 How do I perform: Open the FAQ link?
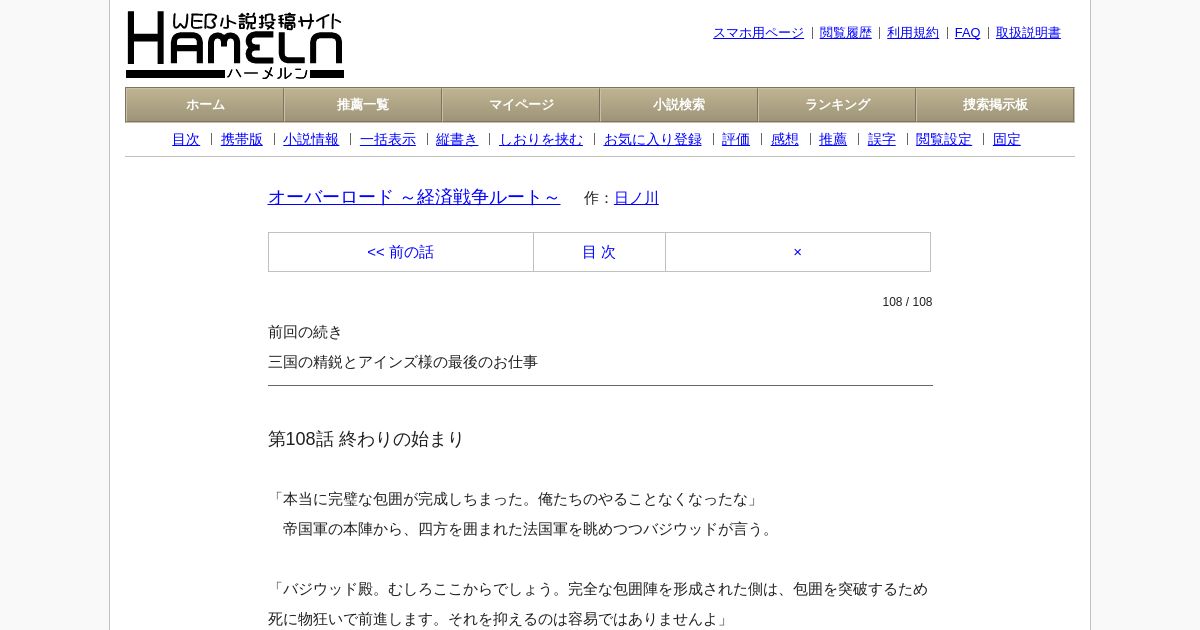[968, 33]
